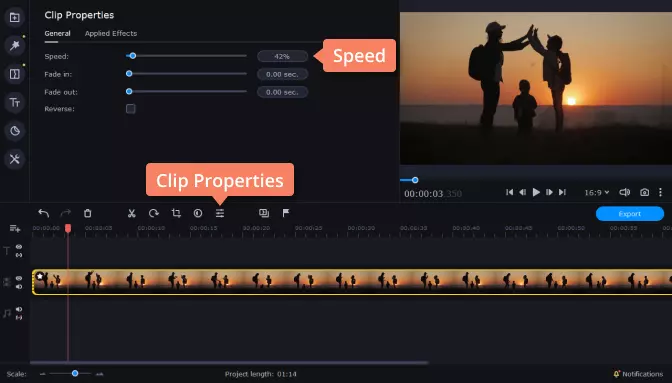Image resolution: width=672 pixels, height=383 pixels.
Task: Open Color adjustments icon in toolbar
Action: (x=198, y=213)
